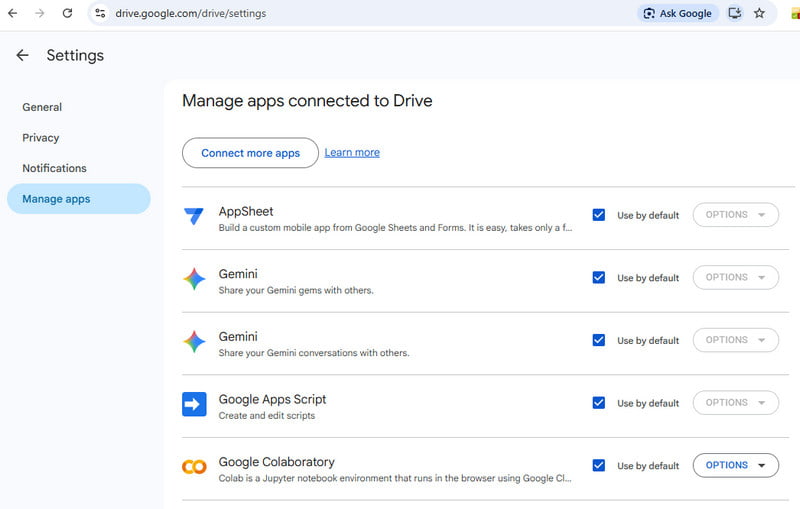Click 'Share your Gemini gems with others.' text
800x509 pixels.
(x=296, y=290)
